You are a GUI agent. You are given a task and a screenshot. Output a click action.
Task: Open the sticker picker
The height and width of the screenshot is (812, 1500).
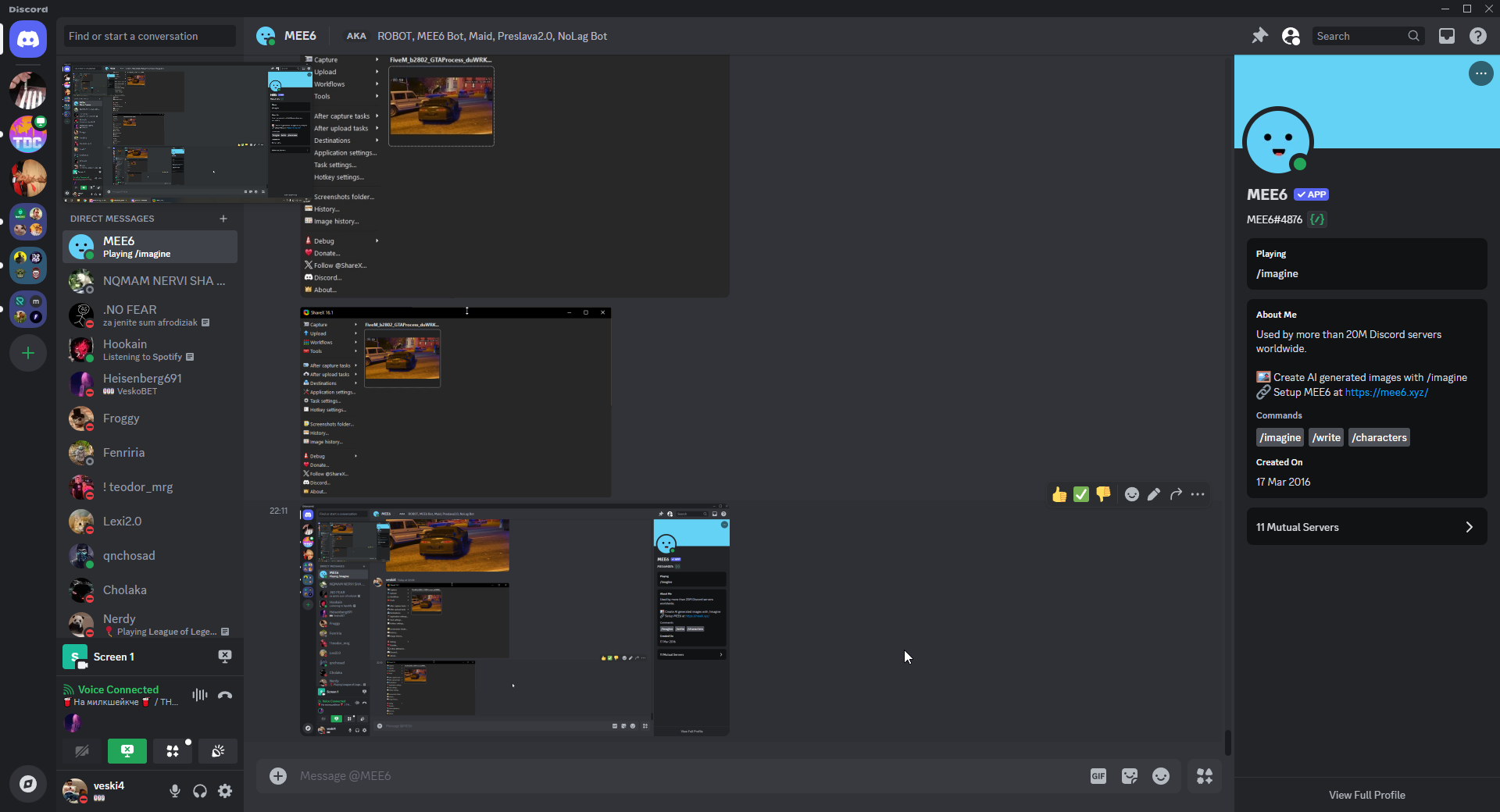[x=1130, y=775]
